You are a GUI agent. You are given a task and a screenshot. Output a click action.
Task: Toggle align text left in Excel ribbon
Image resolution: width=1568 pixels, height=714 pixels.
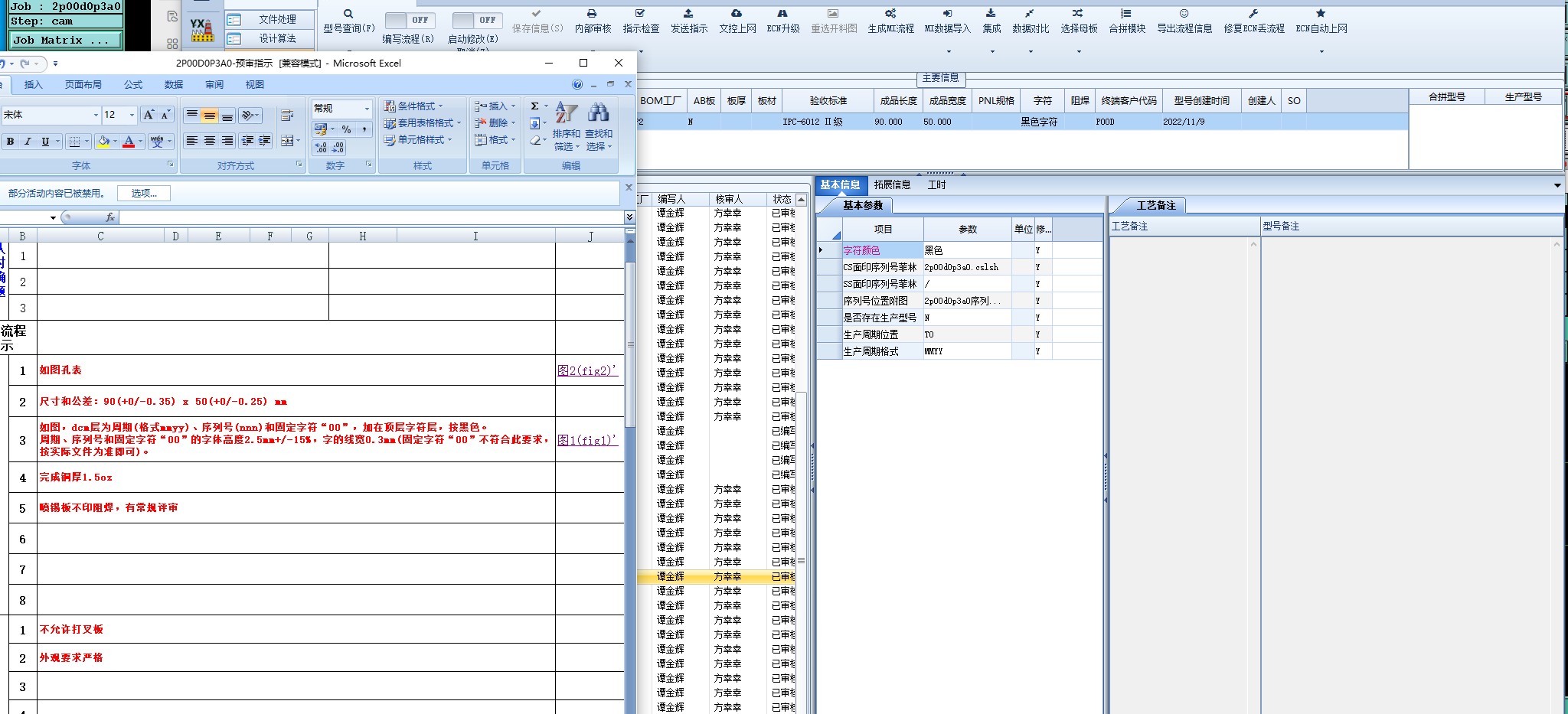191,141
